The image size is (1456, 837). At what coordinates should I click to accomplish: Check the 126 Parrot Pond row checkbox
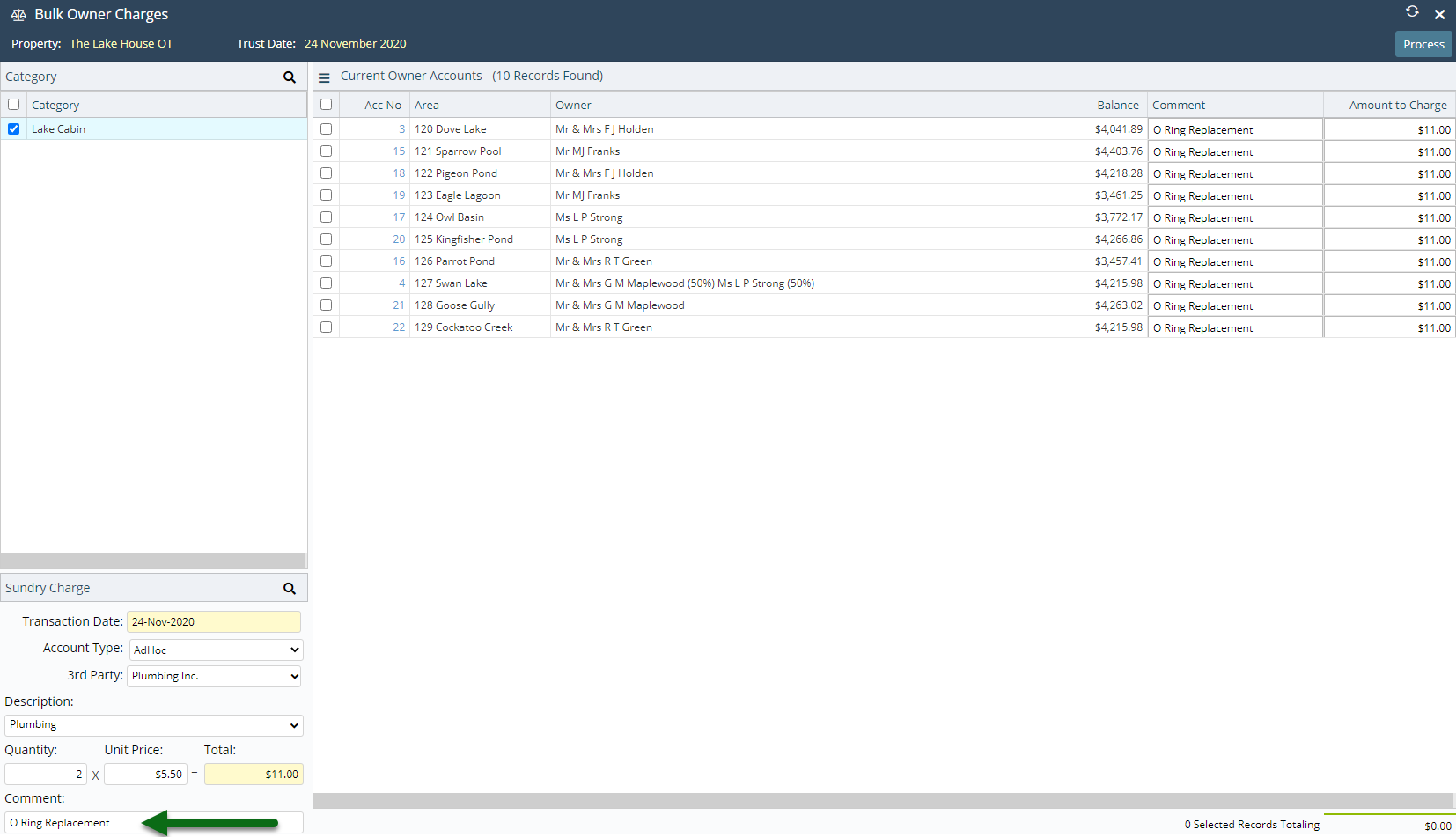tap(326, 261)
